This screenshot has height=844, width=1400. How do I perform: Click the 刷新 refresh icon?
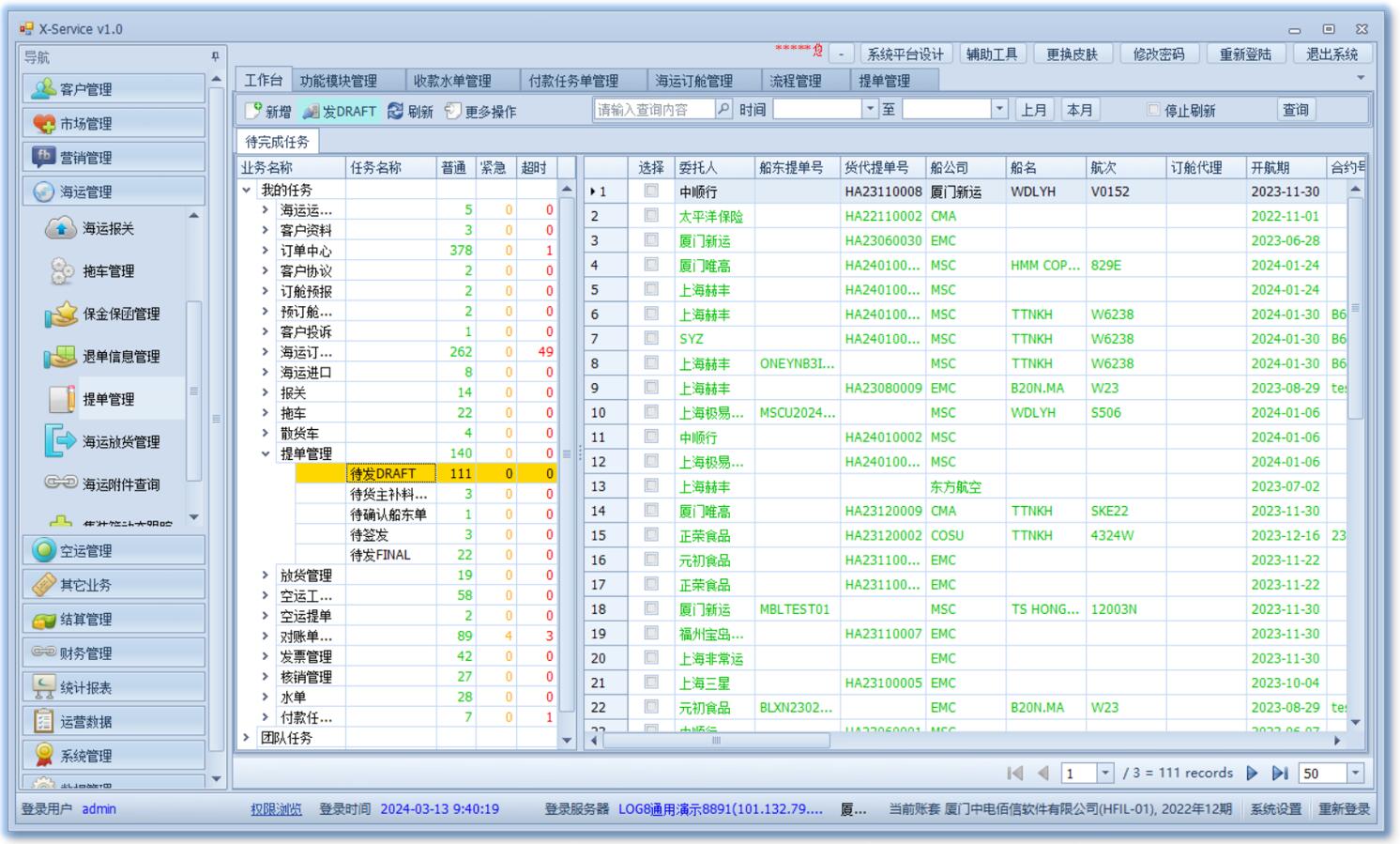click(396, 111)
